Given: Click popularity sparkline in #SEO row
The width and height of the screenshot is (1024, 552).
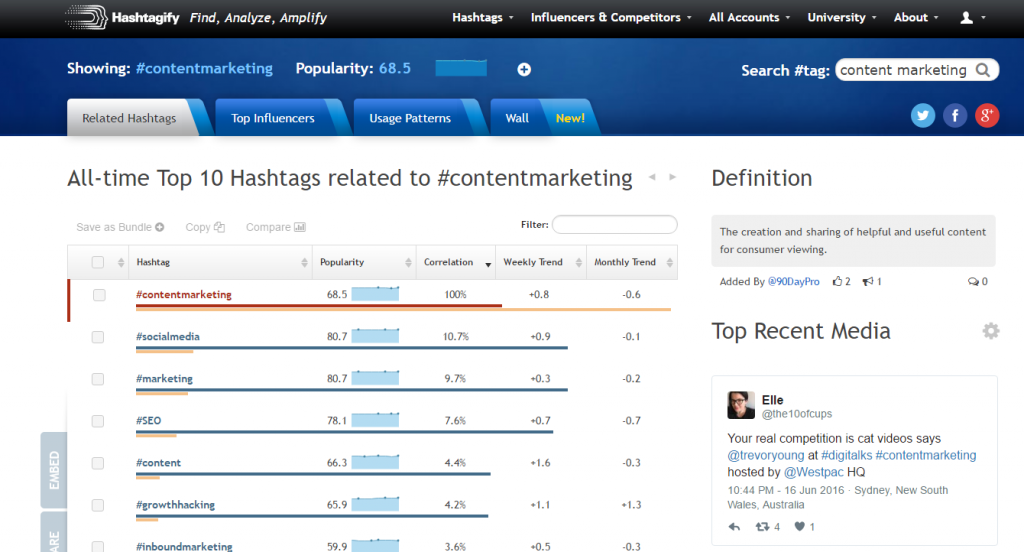Looking at the screenshot, I should (x=375, y=420).
